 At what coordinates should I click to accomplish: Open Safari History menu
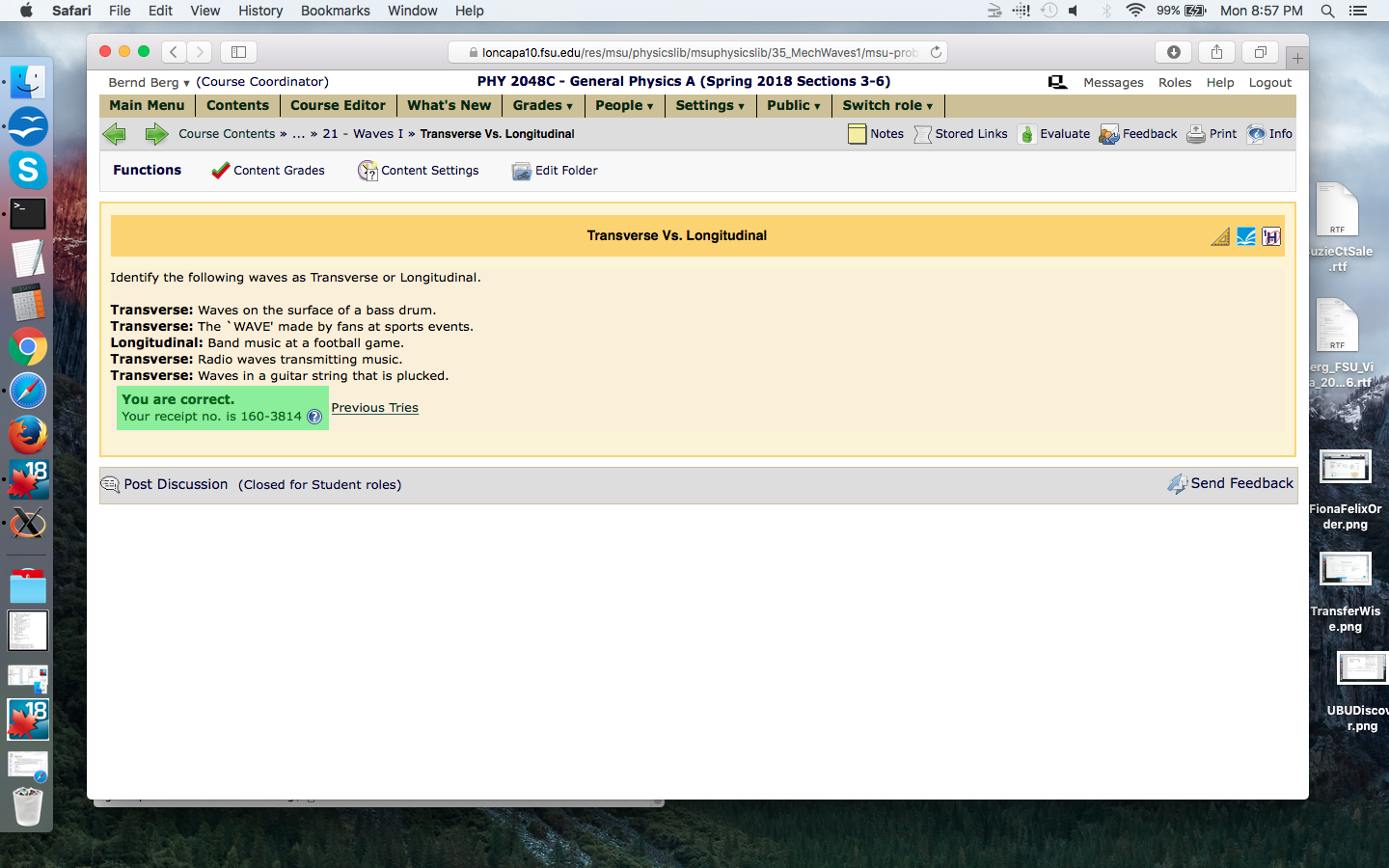[x=260, y=11]
